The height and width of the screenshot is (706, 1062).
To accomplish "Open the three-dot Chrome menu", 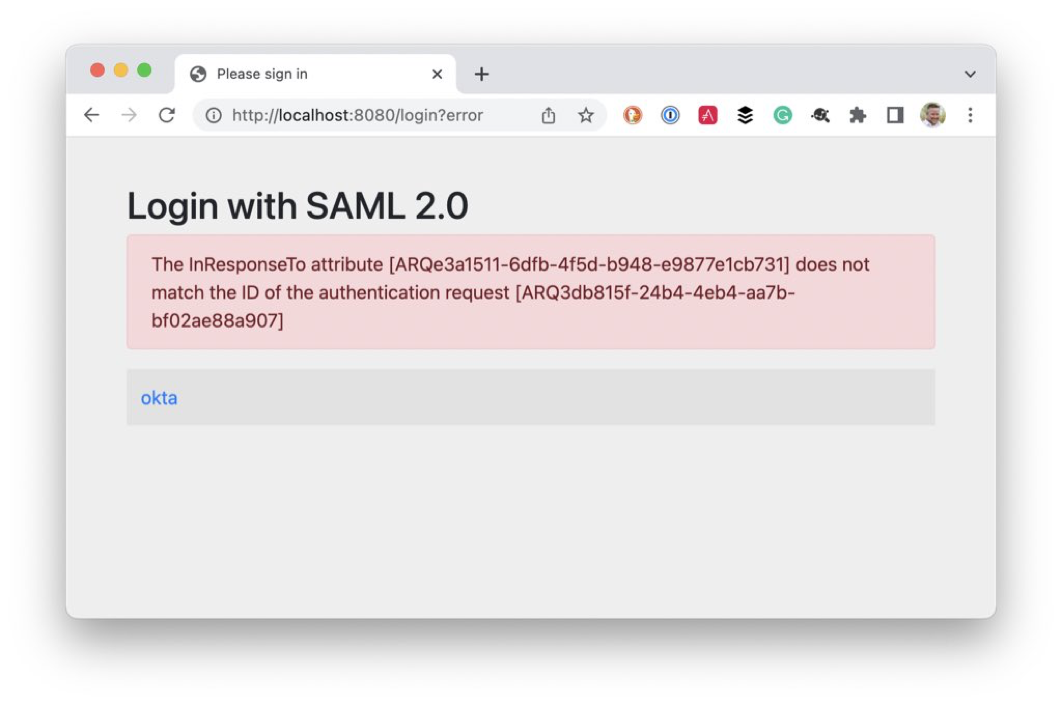I will [x=969, y=114].
